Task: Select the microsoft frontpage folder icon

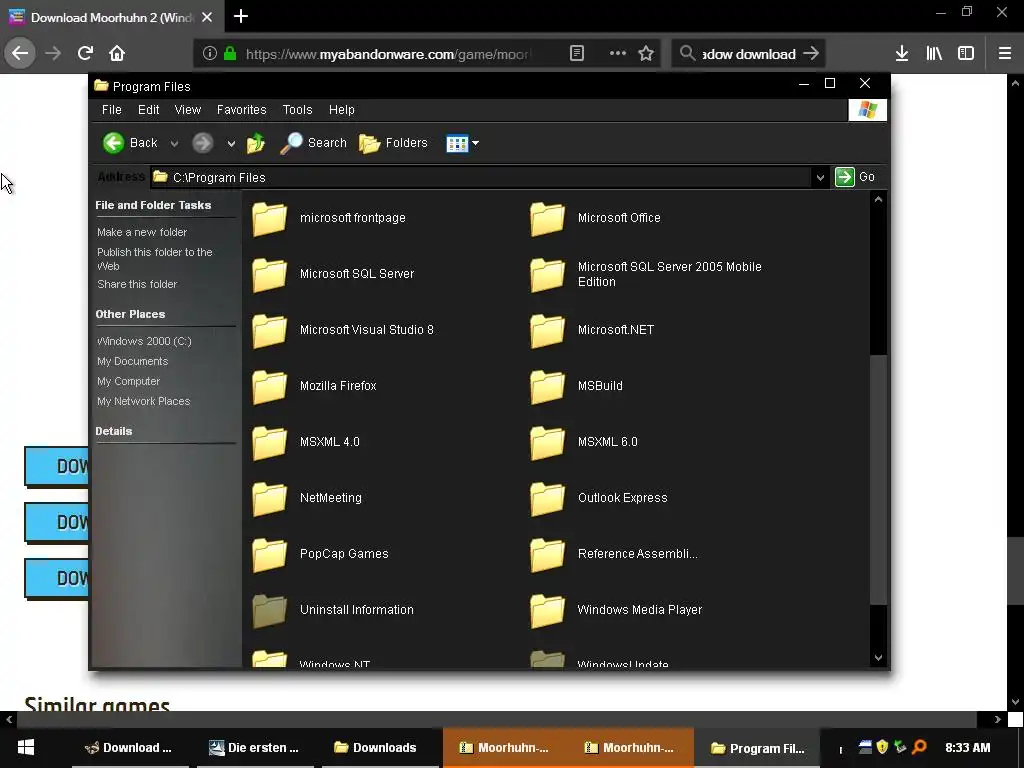Action: coord(270,218)
